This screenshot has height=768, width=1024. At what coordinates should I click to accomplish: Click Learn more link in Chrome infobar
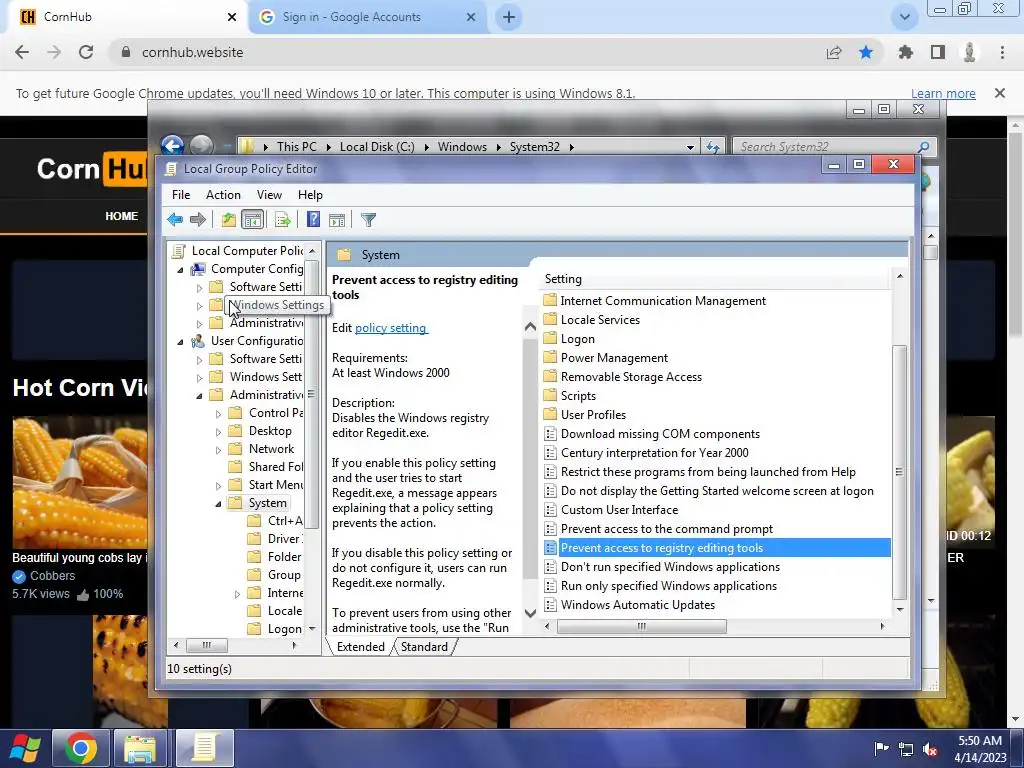pos(943,93)
